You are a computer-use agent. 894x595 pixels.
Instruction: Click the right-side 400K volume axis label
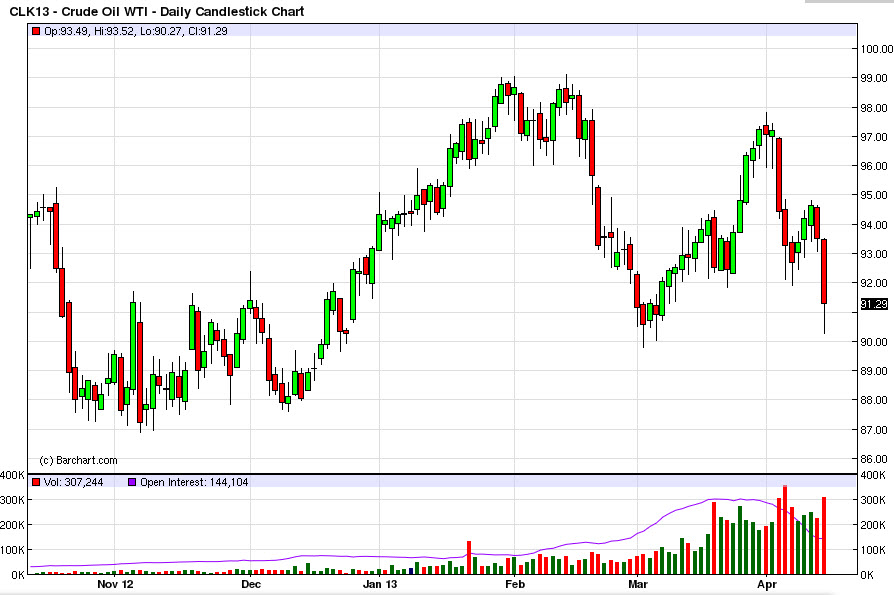pos(873,475)
